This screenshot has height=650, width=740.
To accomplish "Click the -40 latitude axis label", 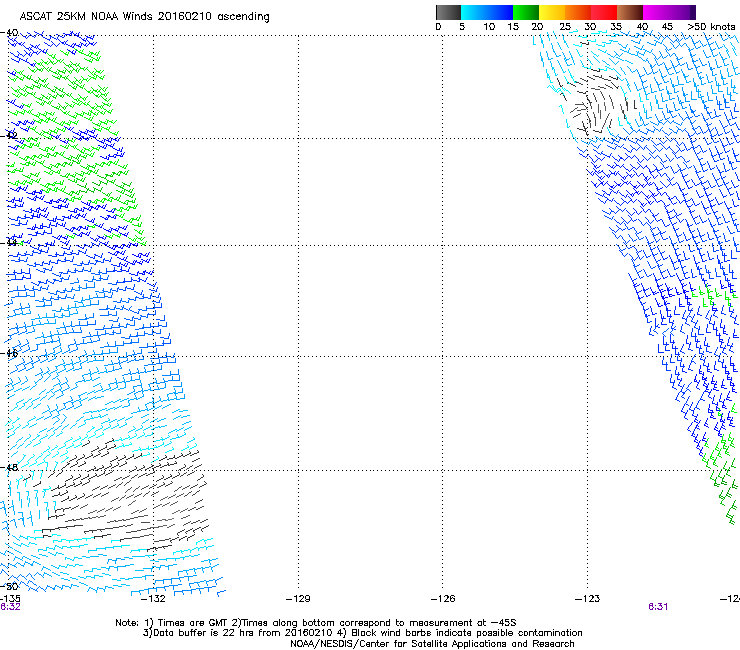I will [x=9, y=33].
